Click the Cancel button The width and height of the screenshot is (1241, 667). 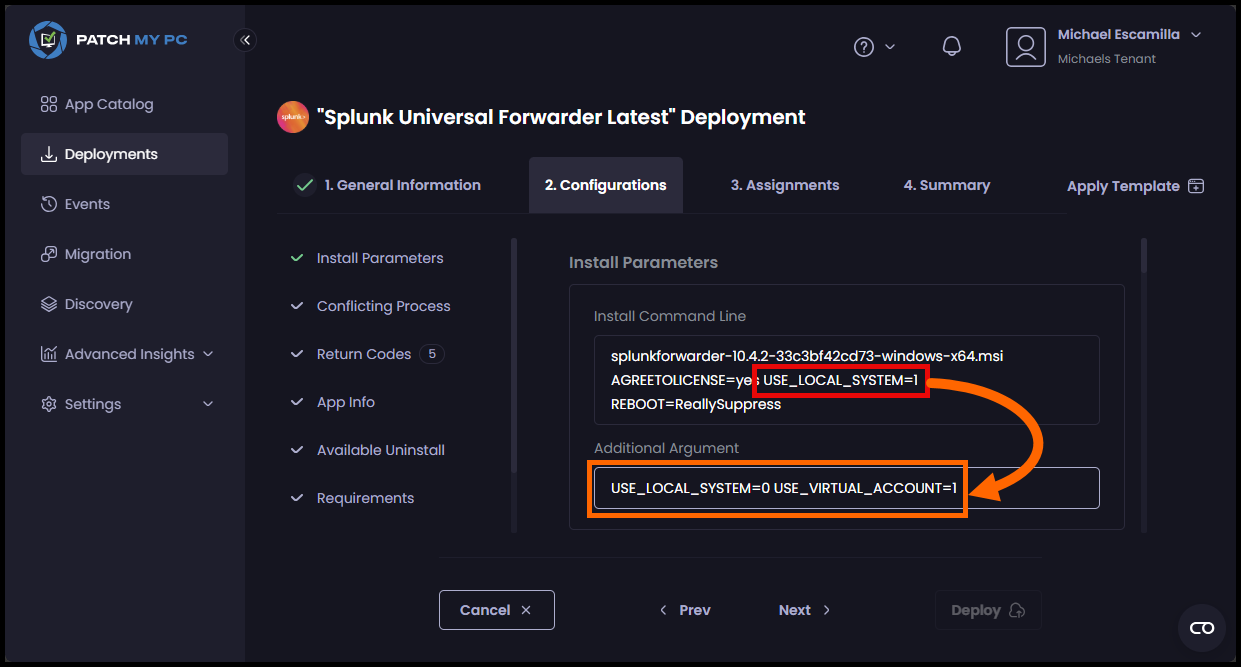point(496,610)
